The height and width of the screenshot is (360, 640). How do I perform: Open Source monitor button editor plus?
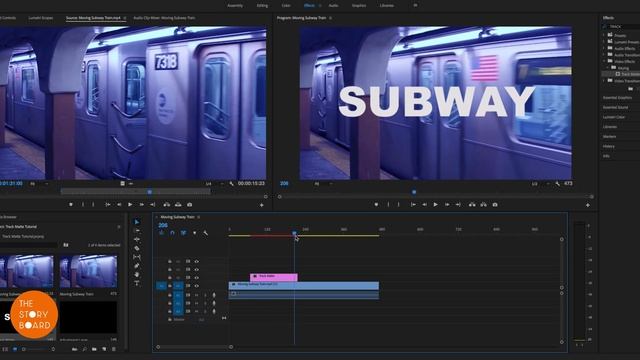point(262,205)
